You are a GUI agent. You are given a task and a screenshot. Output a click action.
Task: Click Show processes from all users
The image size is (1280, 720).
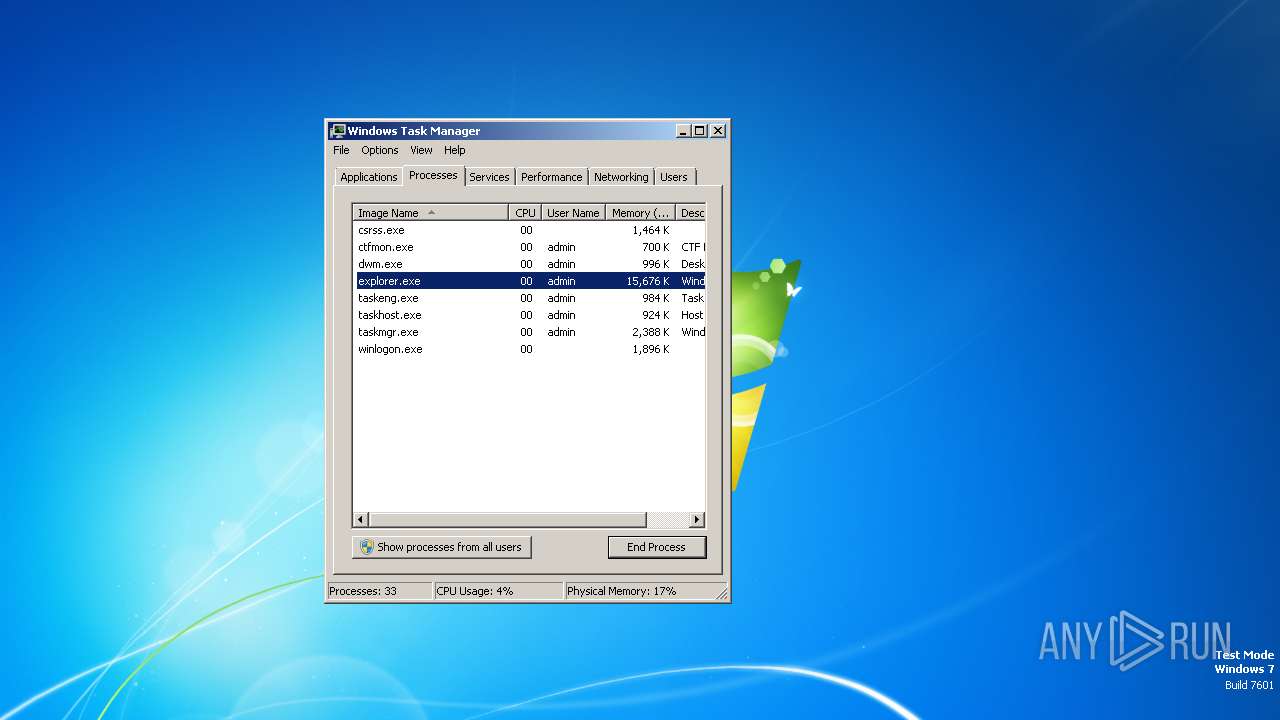[442, 547]
